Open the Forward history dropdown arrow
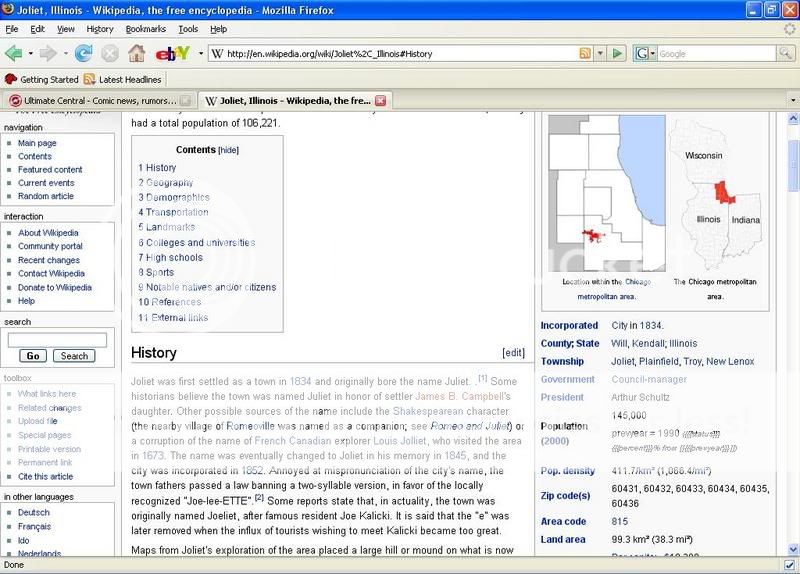This screenshot has height=574, width=800. [x=65, y=53]
